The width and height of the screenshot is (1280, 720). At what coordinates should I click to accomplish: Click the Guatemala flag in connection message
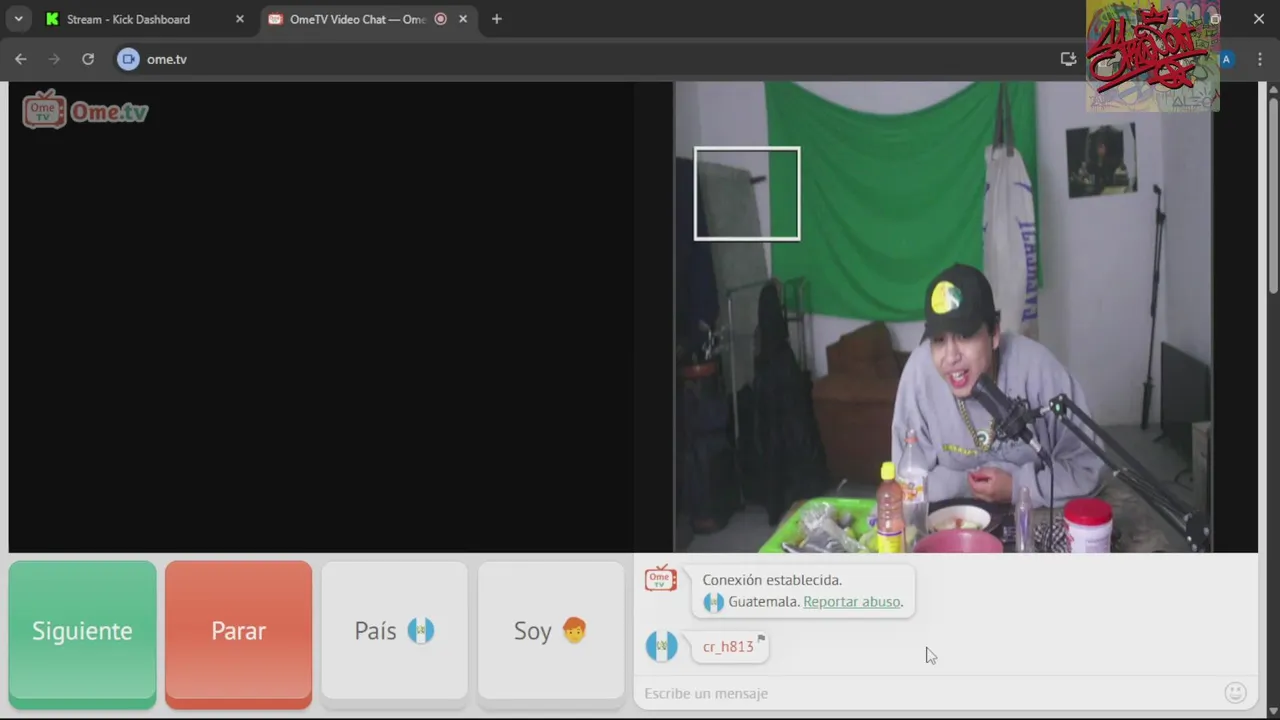click(713, 602)
